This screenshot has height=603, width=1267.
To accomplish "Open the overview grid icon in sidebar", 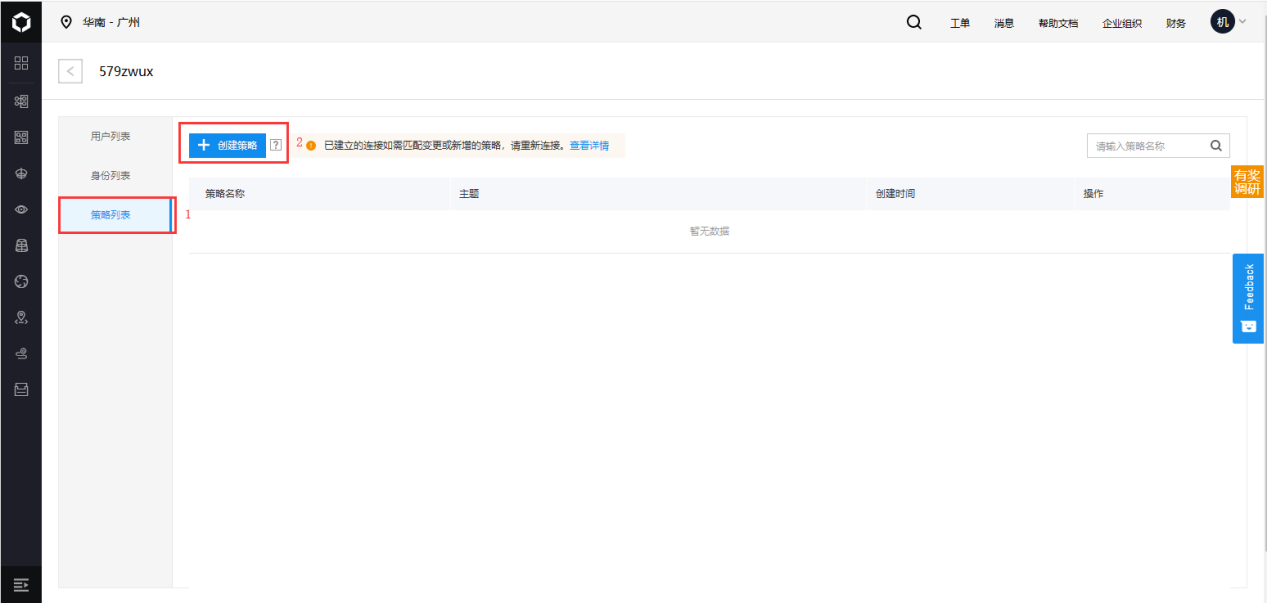I will point(21,63).
